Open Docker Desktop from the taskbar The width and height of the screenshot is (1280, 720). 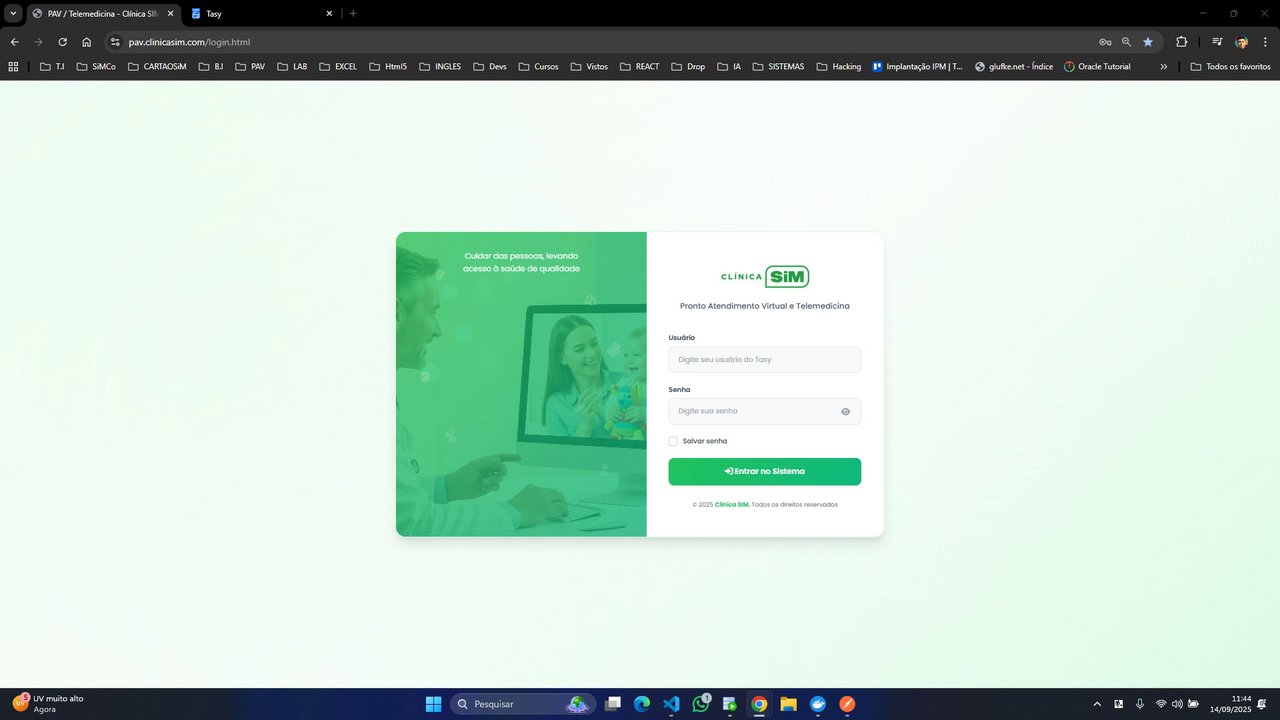(818, 704)
